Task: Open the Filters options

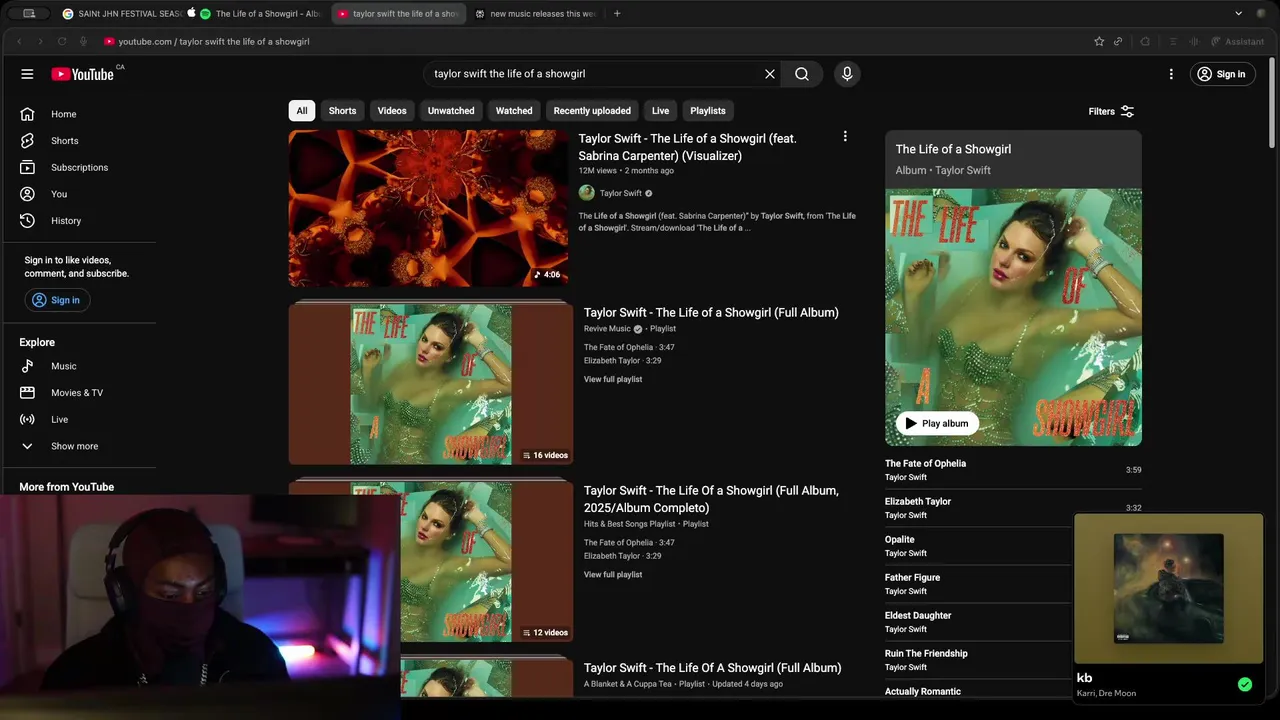Action: [1111, 111]
